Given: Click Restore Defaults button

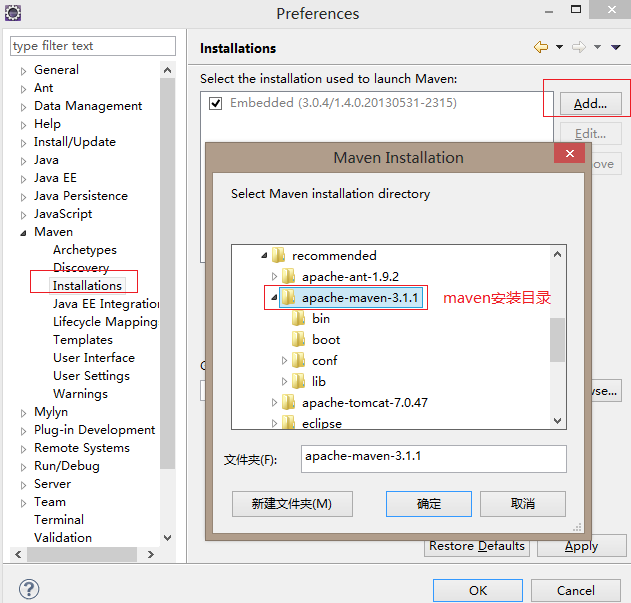Looking at the screenshot, I should point(477,546).
